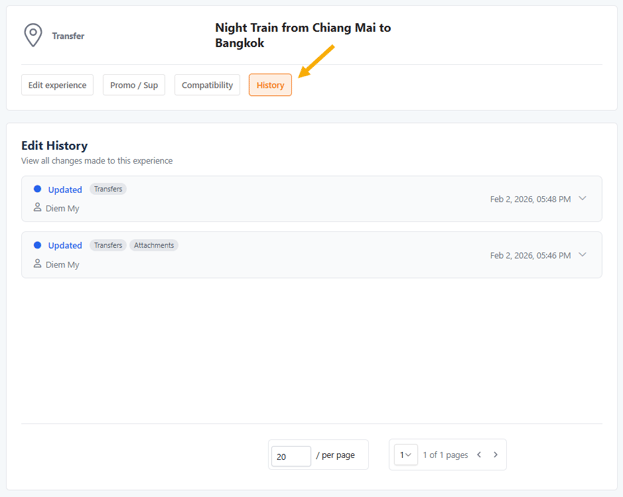Switch to the Edit experience tab

(x=57, y=85)
